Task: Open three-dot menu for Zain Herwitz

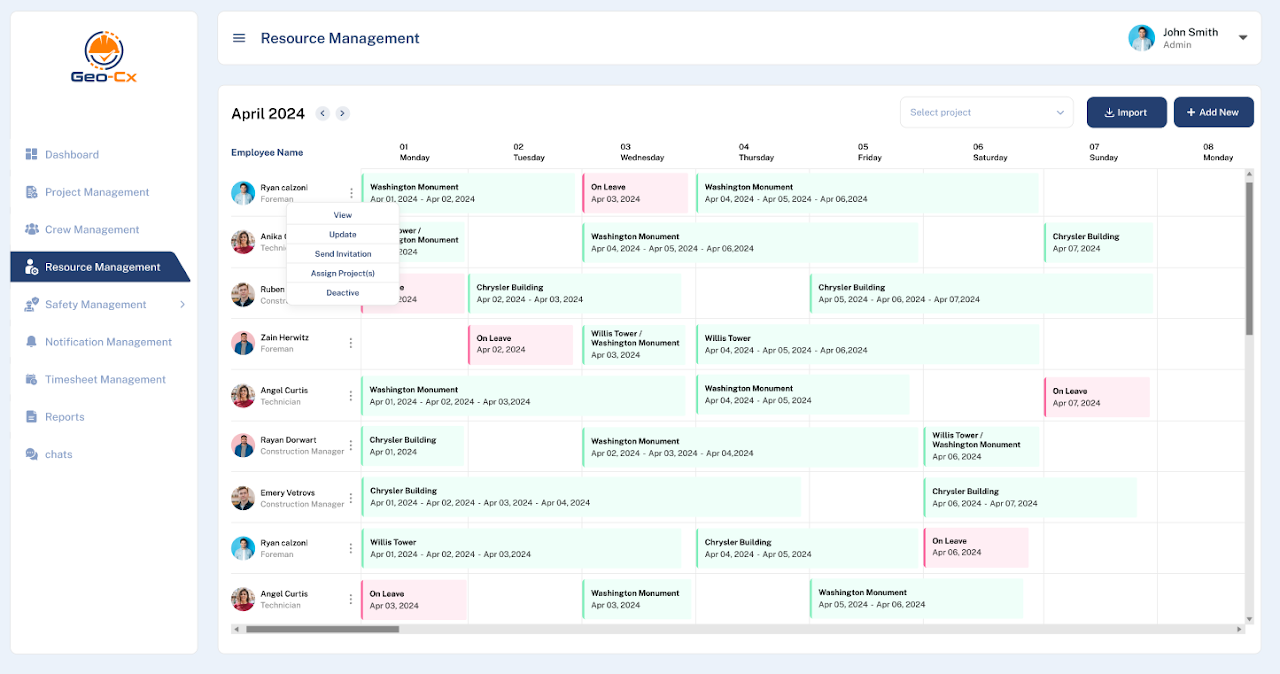Action: [x=350, y=343]
